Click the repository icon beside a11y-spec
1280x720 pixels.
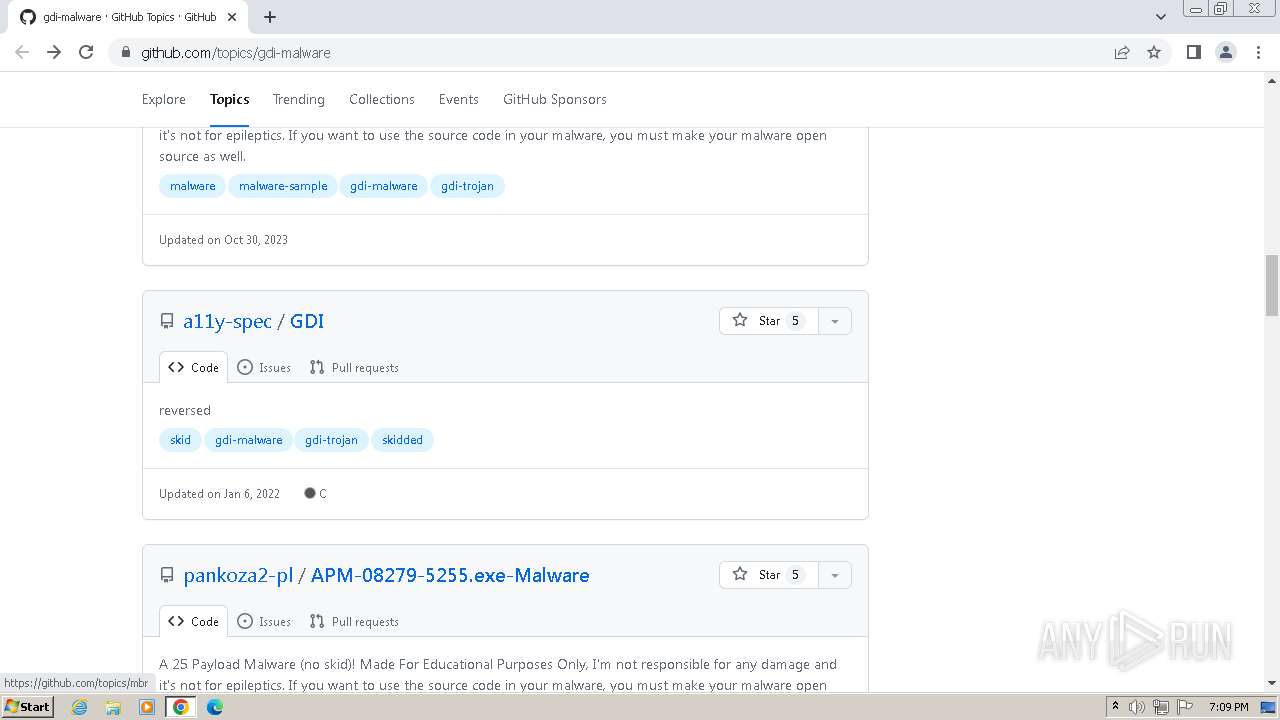[x=167, y=321]
